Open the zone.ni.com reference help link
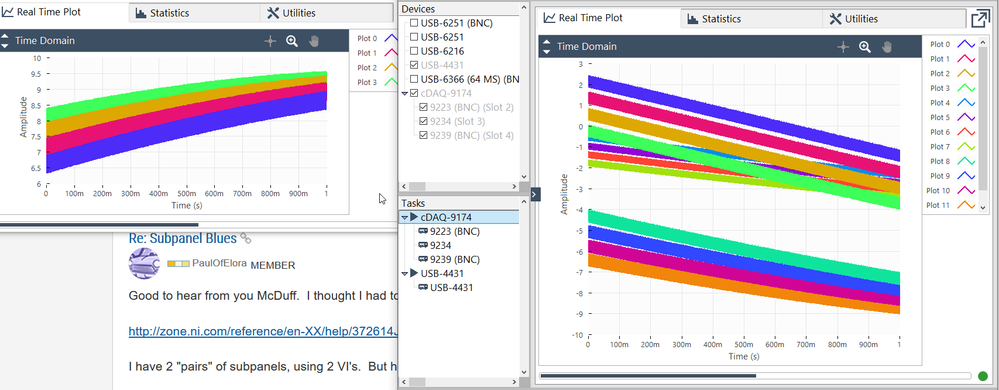This screenshot has height=390, width=999. pyautogui.click(x=263, y=331)
